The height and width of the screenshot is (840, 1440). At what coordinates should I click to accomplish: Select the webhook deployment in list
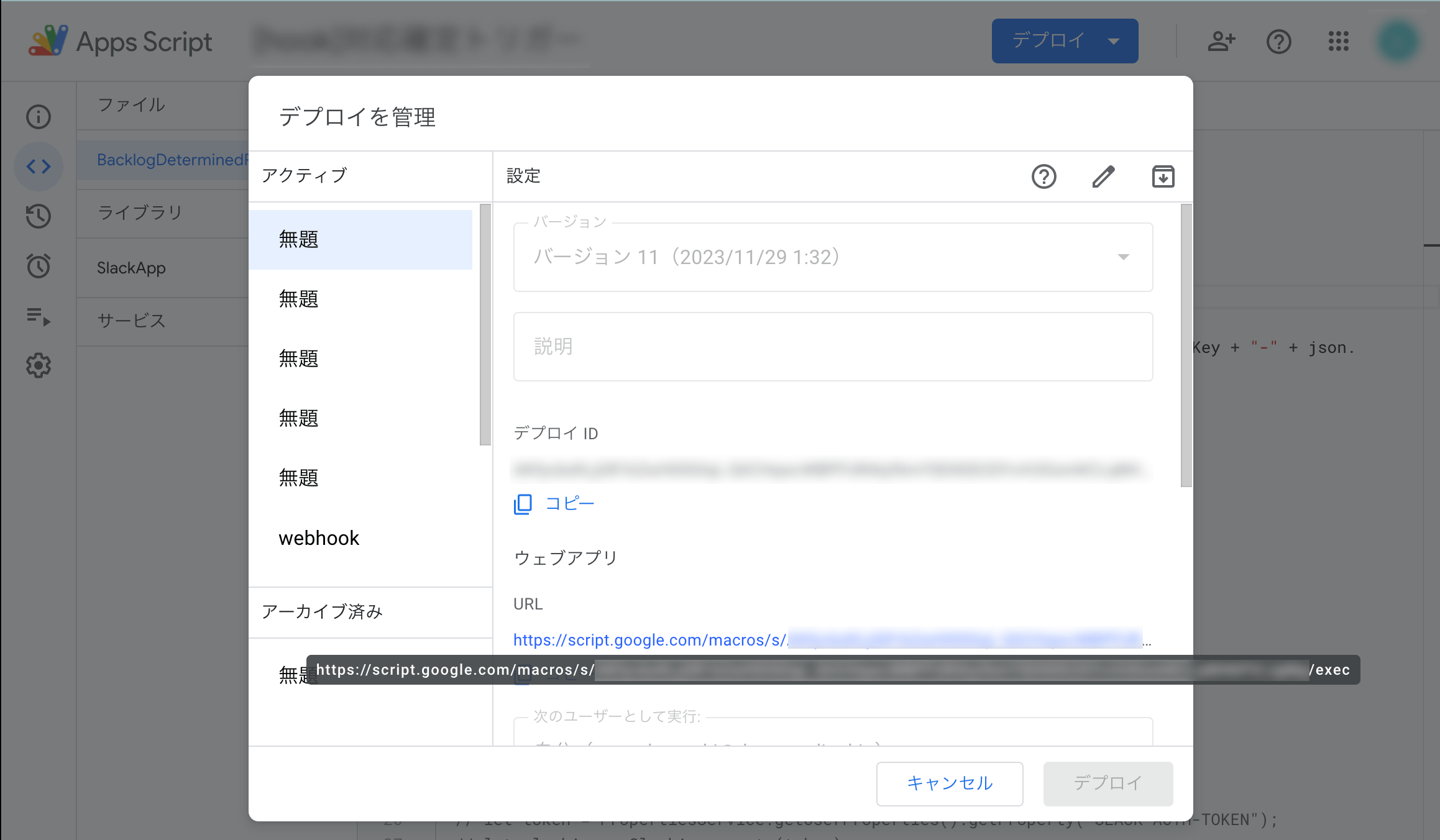click(x=319, y=538)
